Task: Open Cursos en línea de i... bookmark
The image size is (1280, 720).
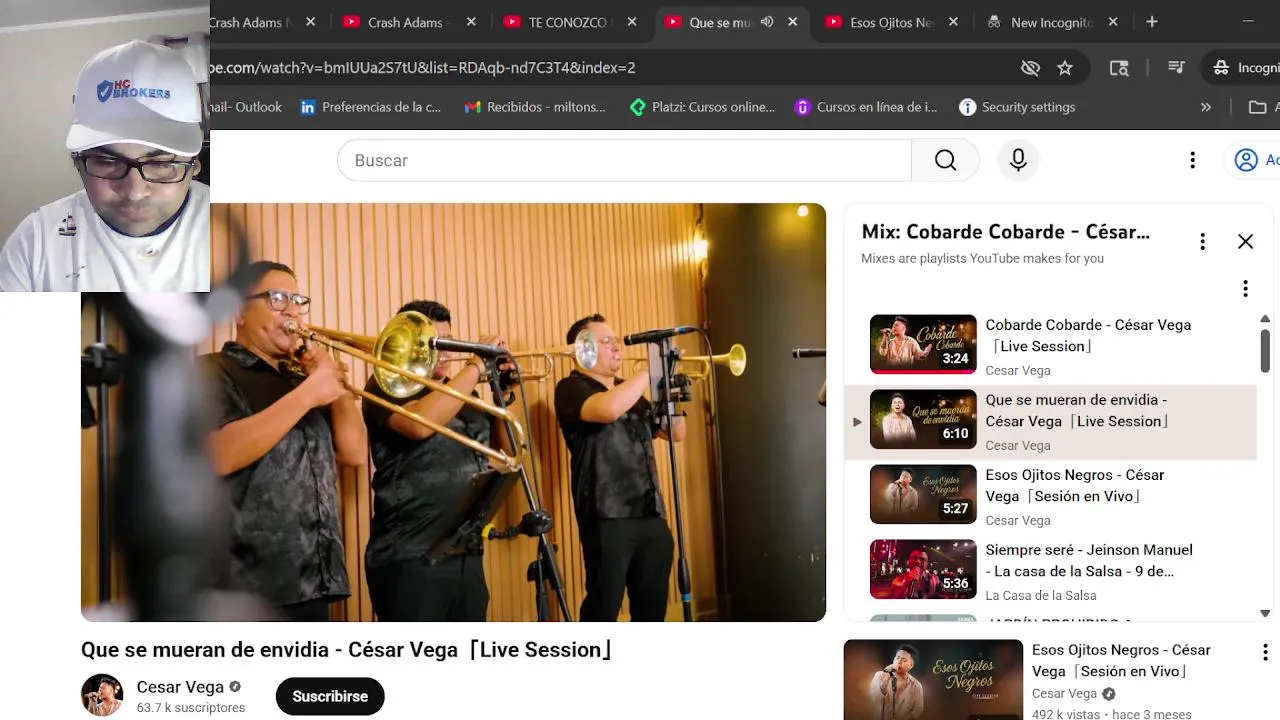Action: click(x=866, y=107)
